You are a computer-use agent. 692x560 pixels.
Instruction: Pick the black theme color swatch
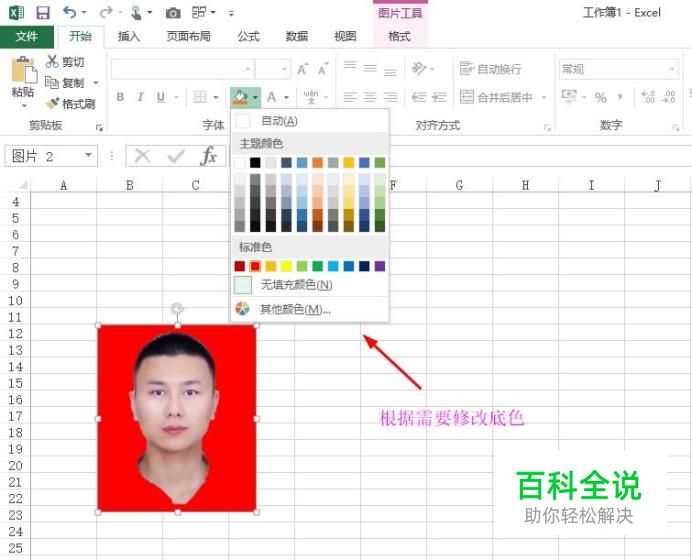pos(255,162)
